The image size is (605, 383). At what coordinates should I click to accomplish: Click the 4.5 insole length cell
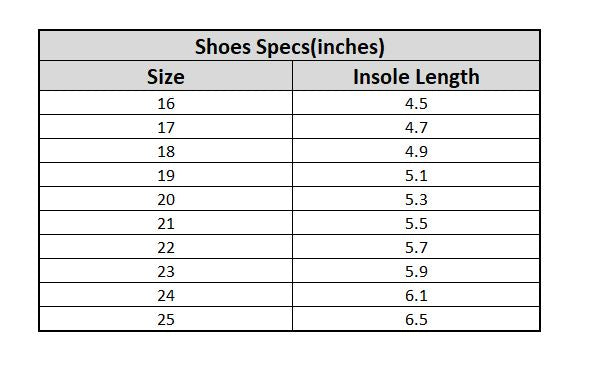(x=416, y=103)
